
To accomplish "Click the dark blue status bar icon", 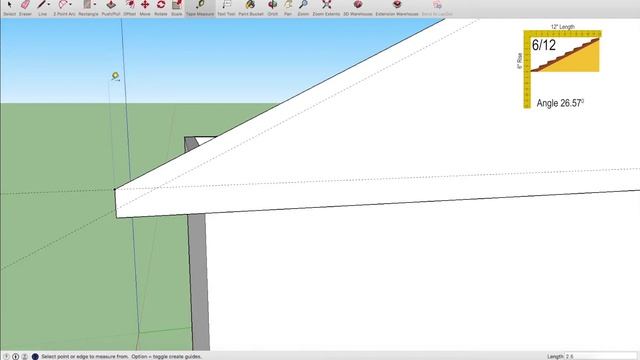I will tap(35, 356).
